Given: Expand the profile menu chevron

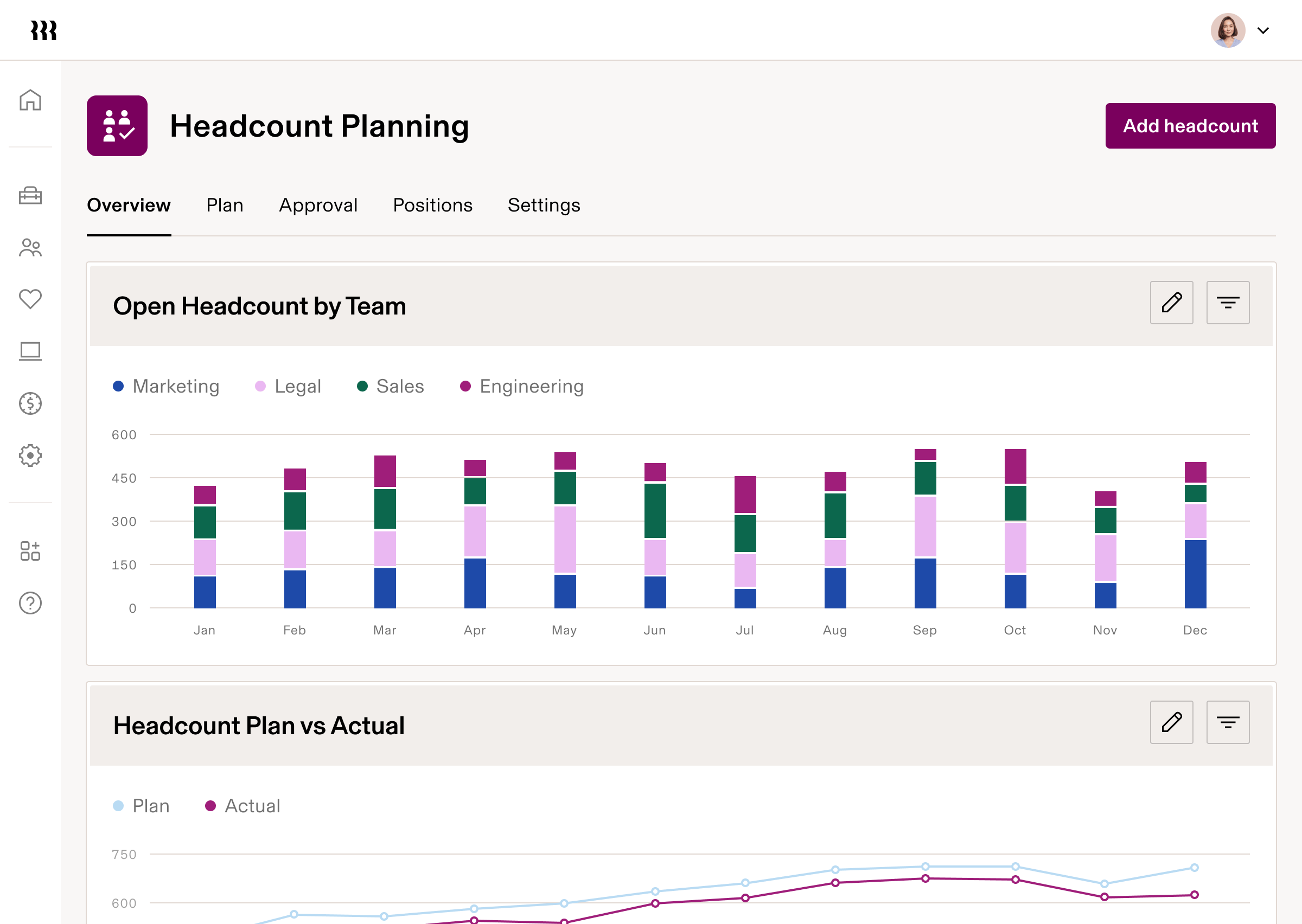Looking at the screenshot, I should (1263, 31).
